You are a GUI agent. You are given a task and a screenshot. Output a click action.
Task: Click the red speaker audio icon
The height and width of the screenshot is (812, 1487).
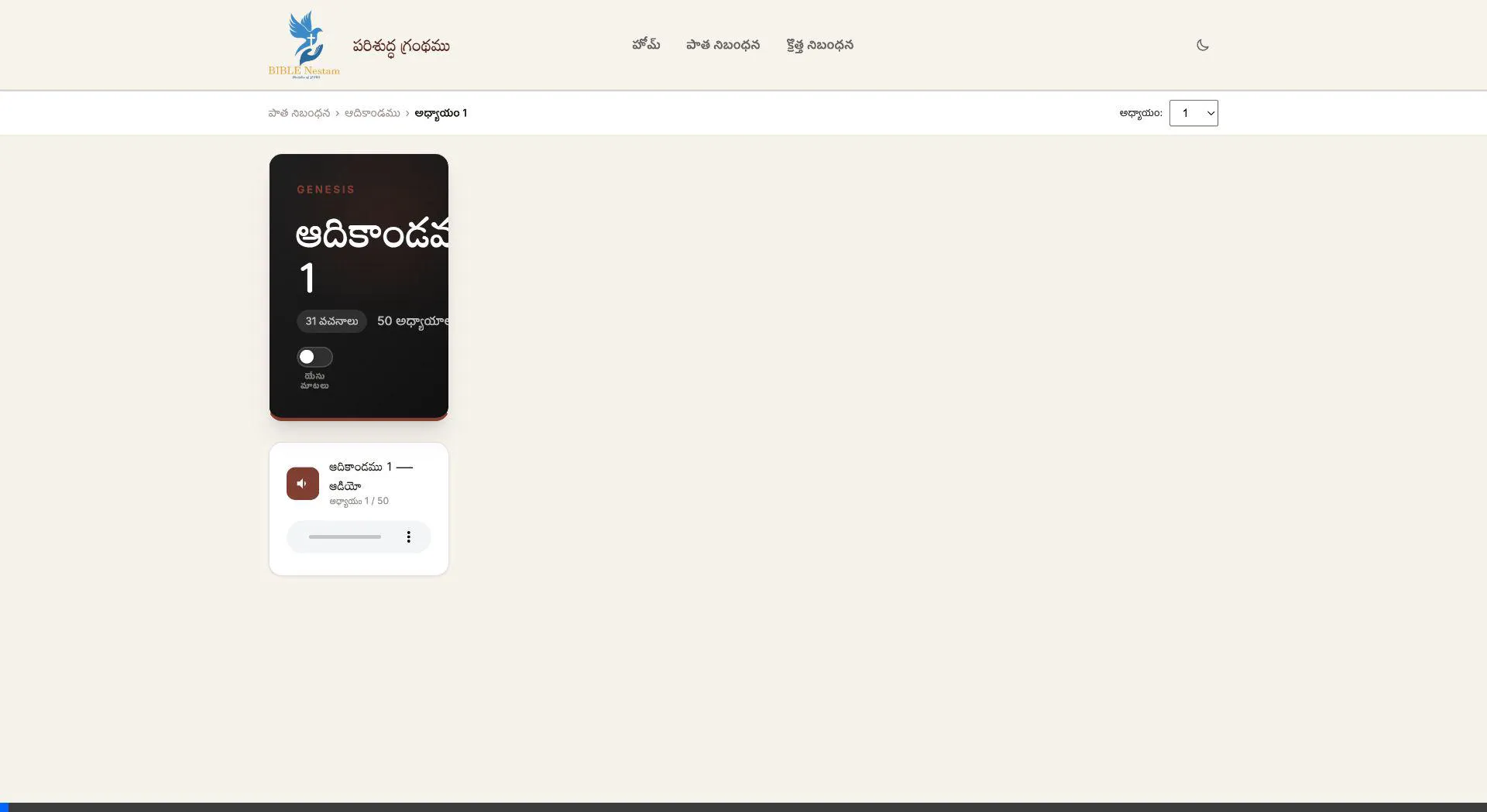(303, 484)
